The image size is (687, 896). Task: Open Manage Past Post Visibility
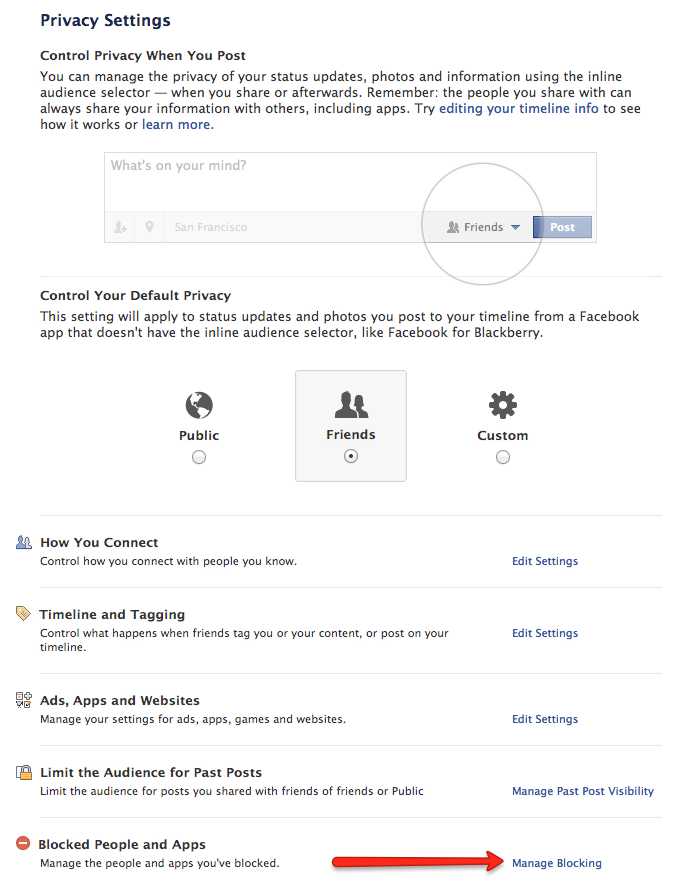click(x=583, y=791)
